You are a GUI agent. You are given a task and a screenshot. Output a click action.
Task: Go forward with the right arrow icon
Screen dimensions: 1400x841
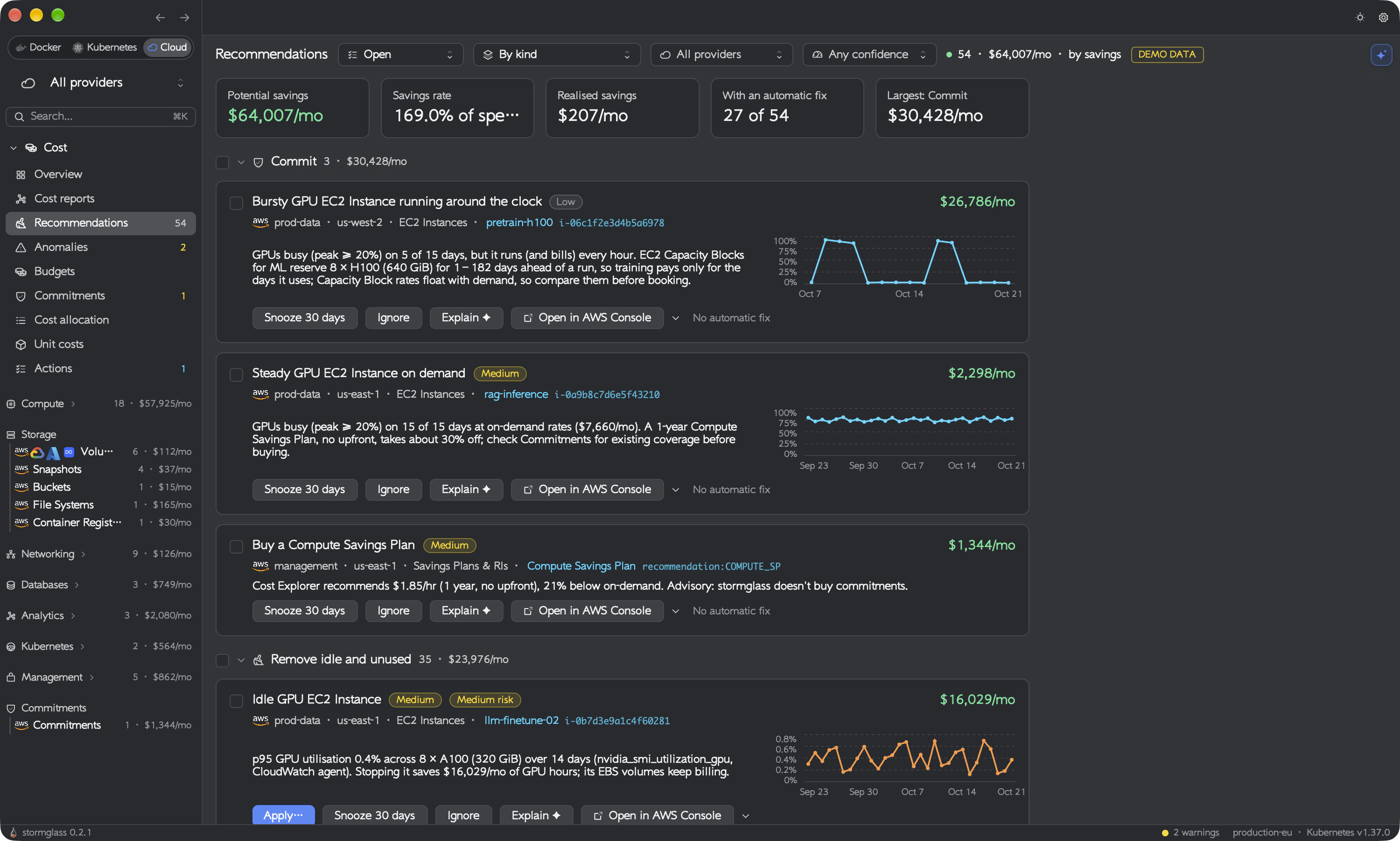tap(185, 18)
